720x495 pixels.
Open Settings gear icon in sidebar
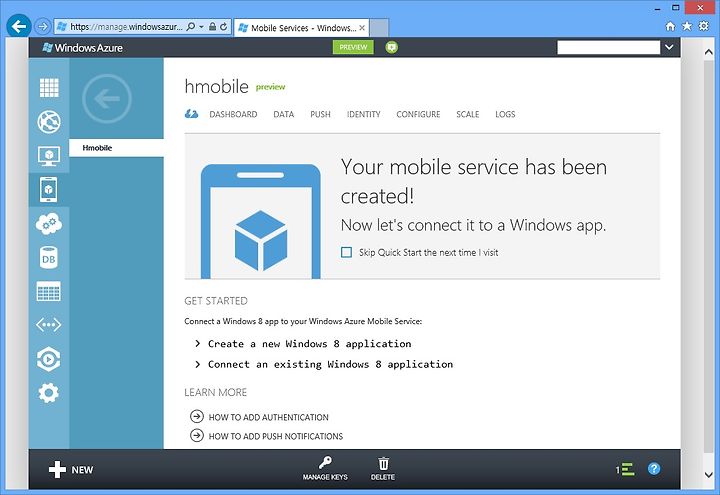pyautogui.click(x=49, y=393)
